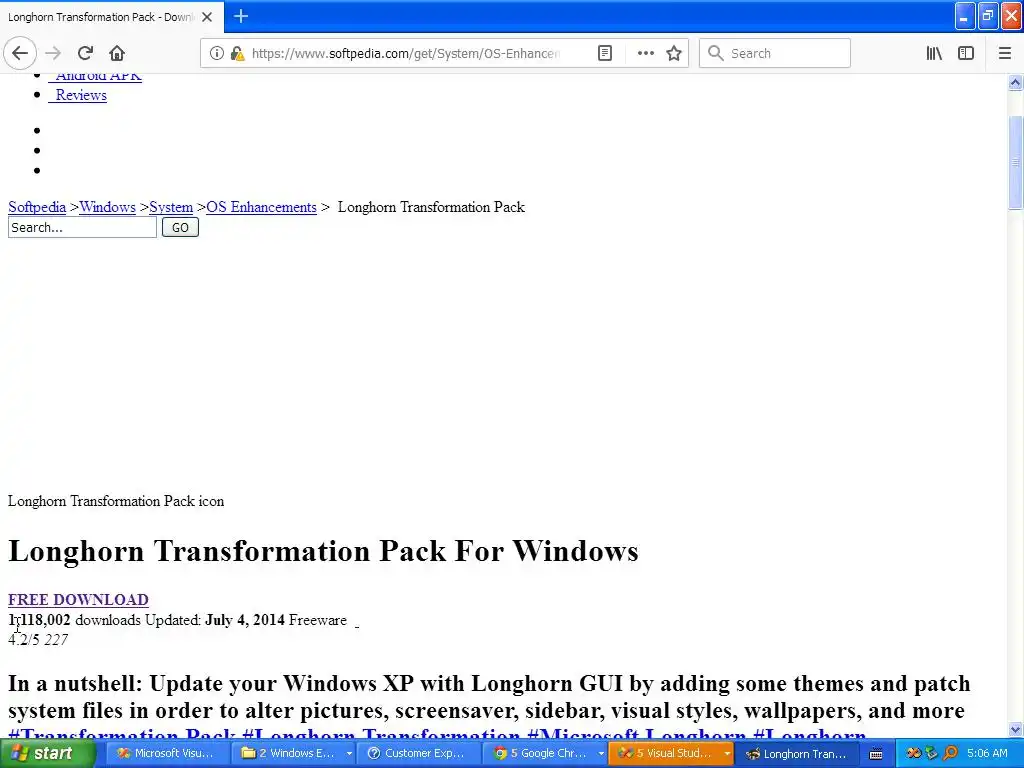1024x768 pixels.
Task: Click the softpedia URL address field
Action: tap(405, 54)
